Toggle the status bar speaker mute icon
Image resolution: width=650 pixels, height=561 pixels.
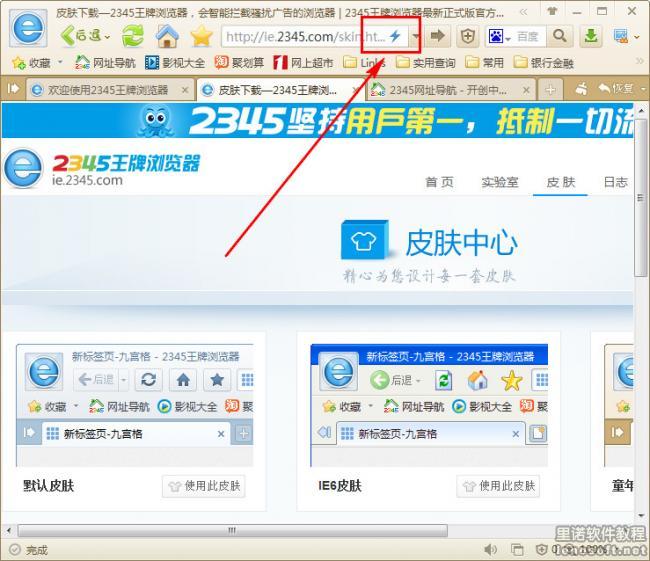pos(491,550)
